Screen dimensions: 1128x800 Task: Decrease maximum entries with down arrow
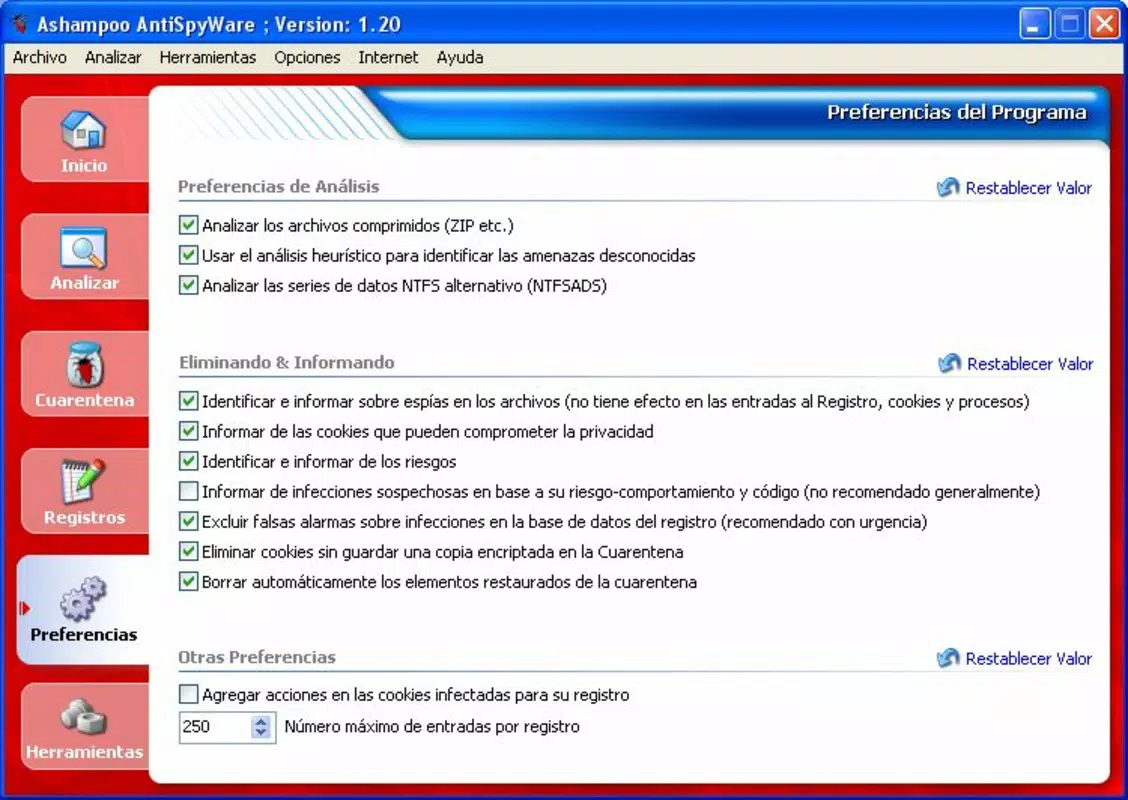[x=261, y=732]
